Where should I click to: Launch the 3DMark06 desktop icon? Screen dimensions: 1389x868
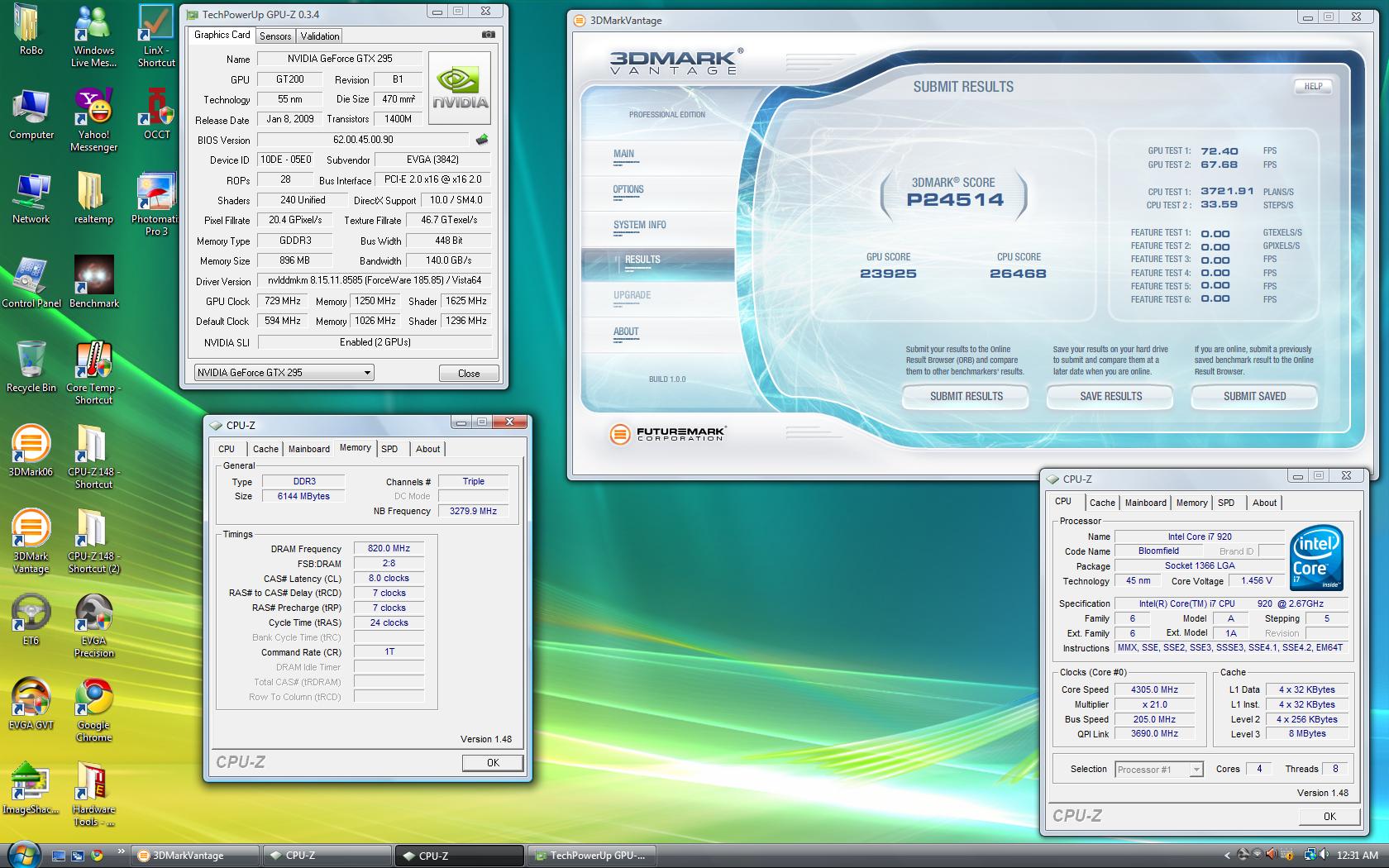(x=31, y=451)
